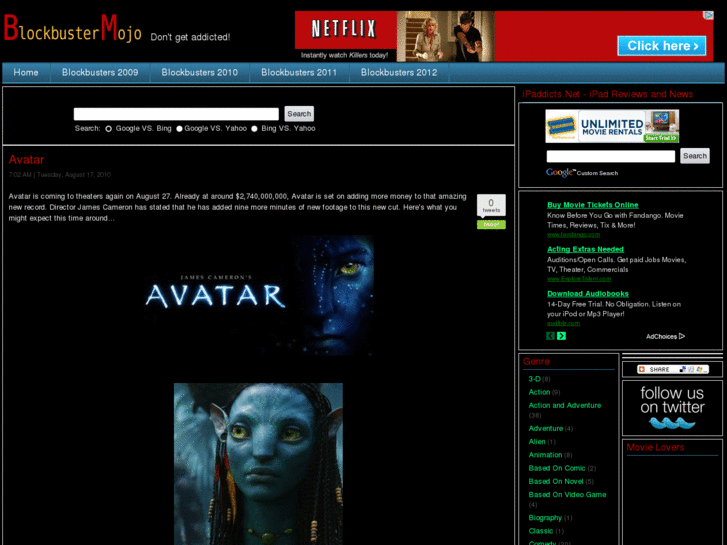This screenshot has height=545, width=727.
Task: Focus the Google Custom Search field
Action: [611, 156]
